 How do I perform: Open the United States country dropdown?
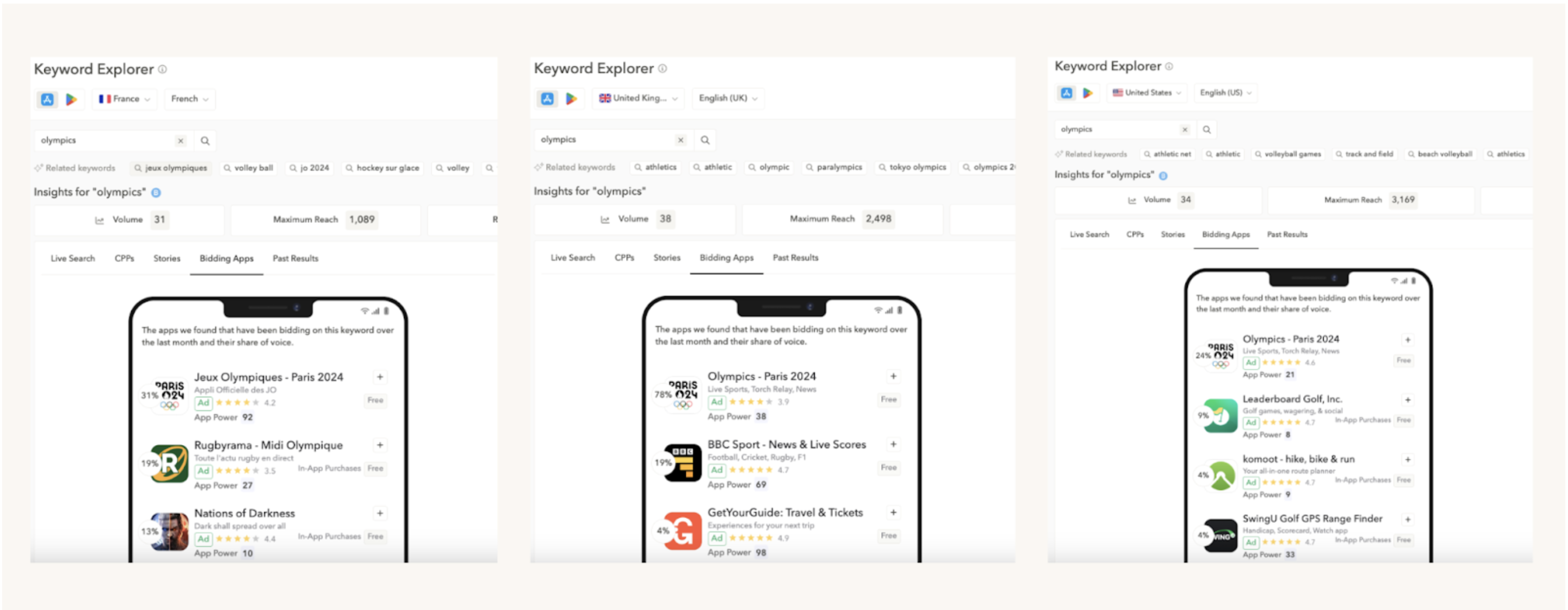(1146, 93)
